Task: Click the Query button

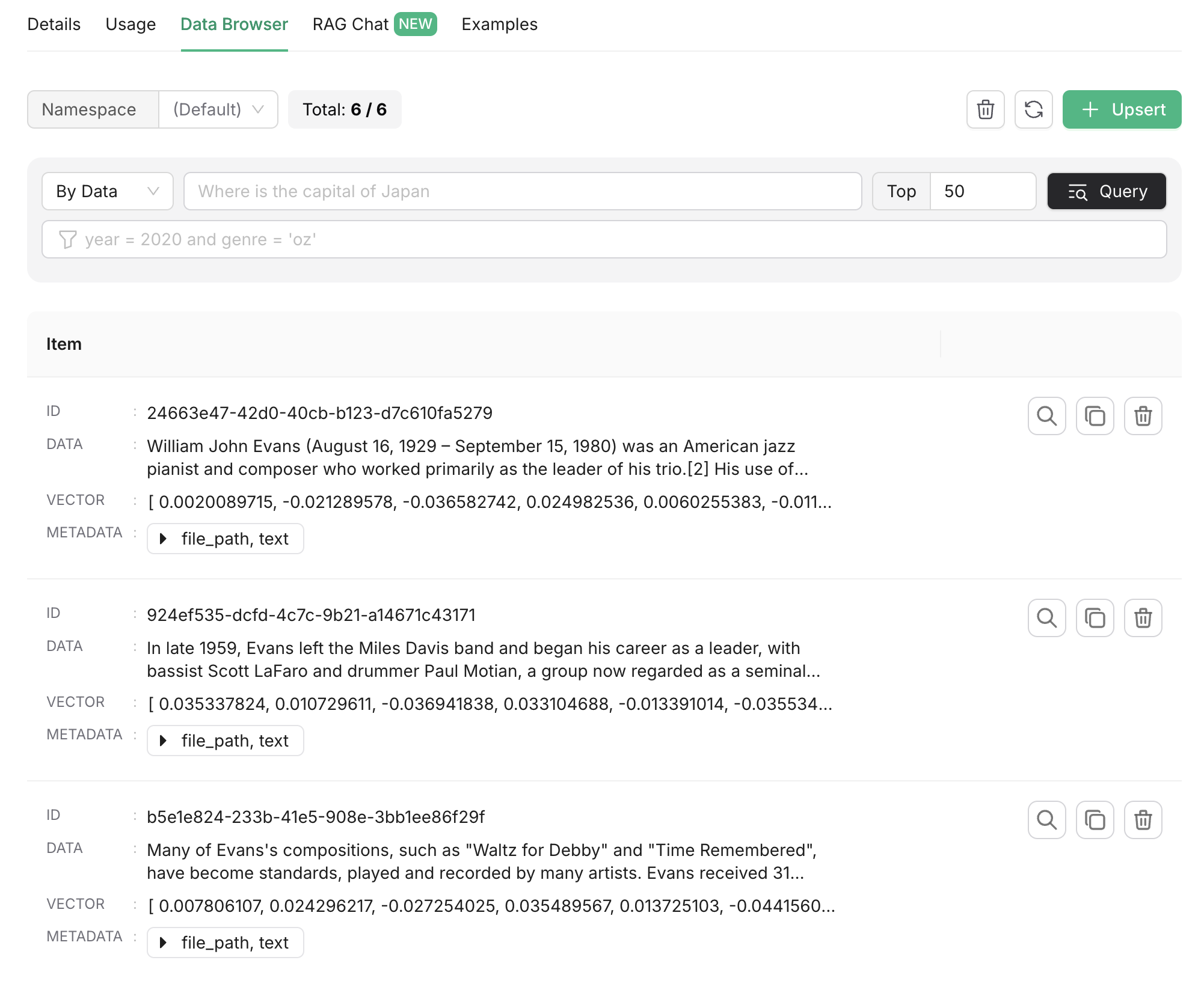Action: point(1107,190)
